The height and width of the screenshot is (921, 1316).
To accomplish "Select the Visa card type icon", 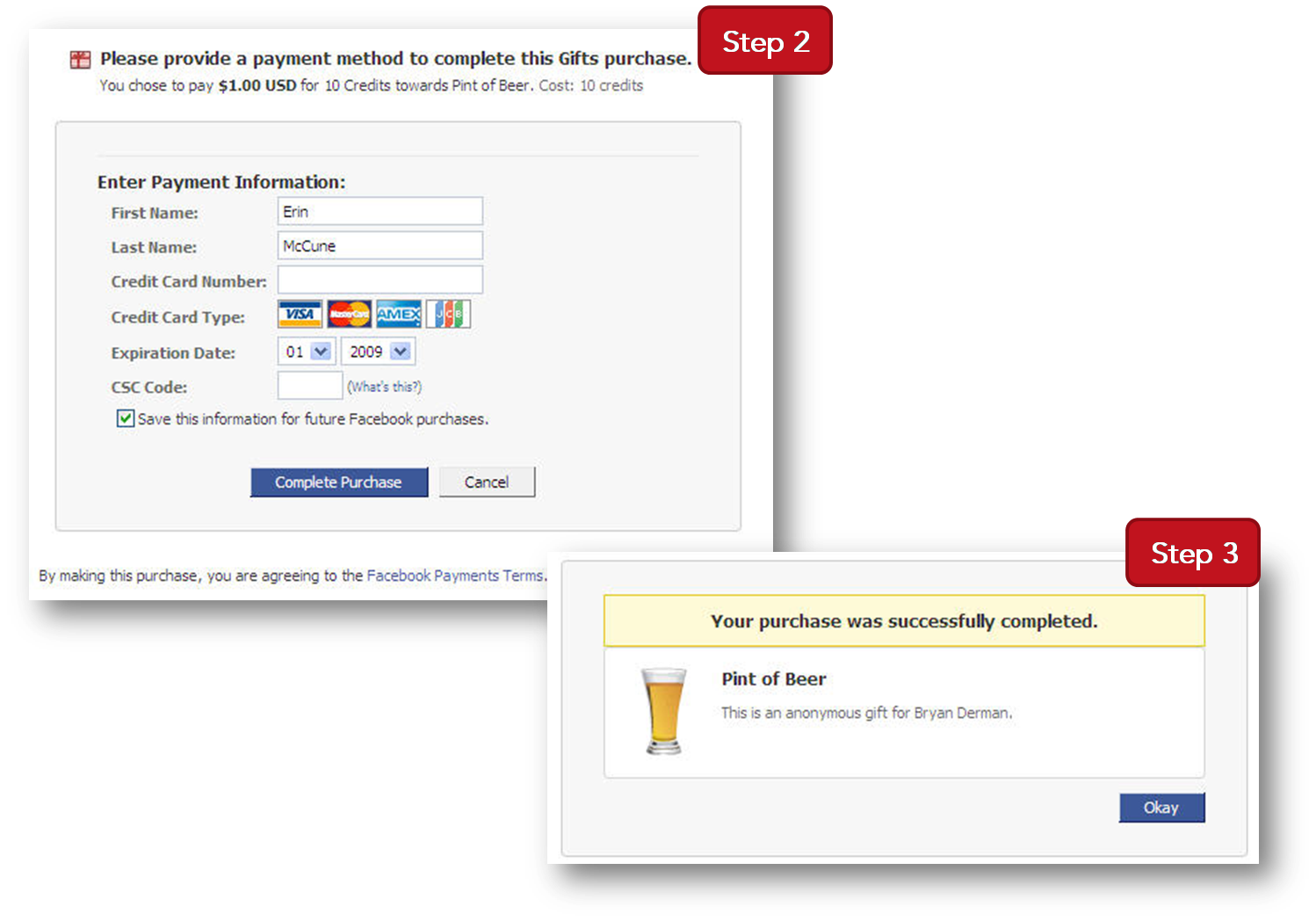I will (300, 315).
